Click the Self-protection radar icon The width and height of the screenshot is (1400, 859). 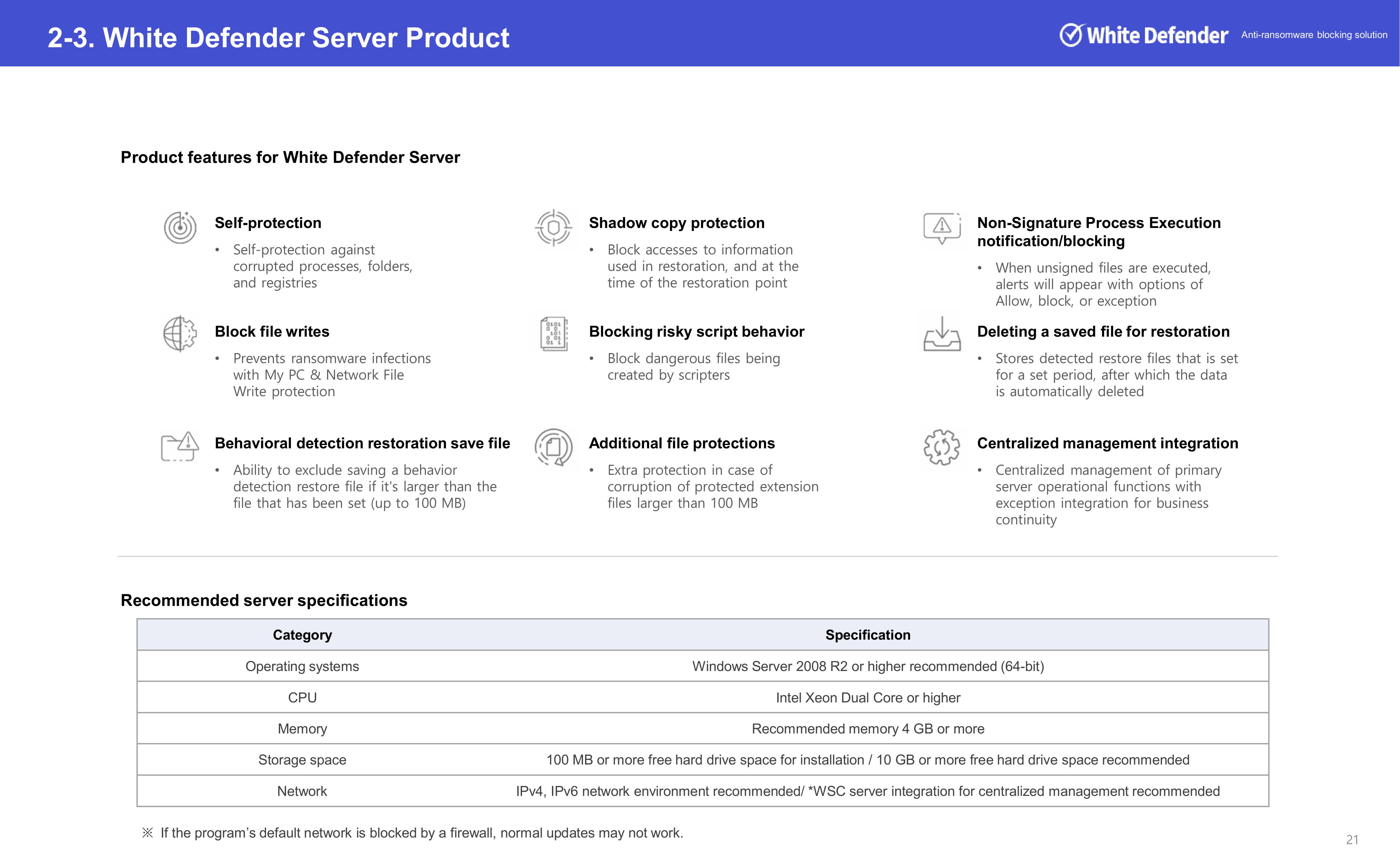(180, 227)
